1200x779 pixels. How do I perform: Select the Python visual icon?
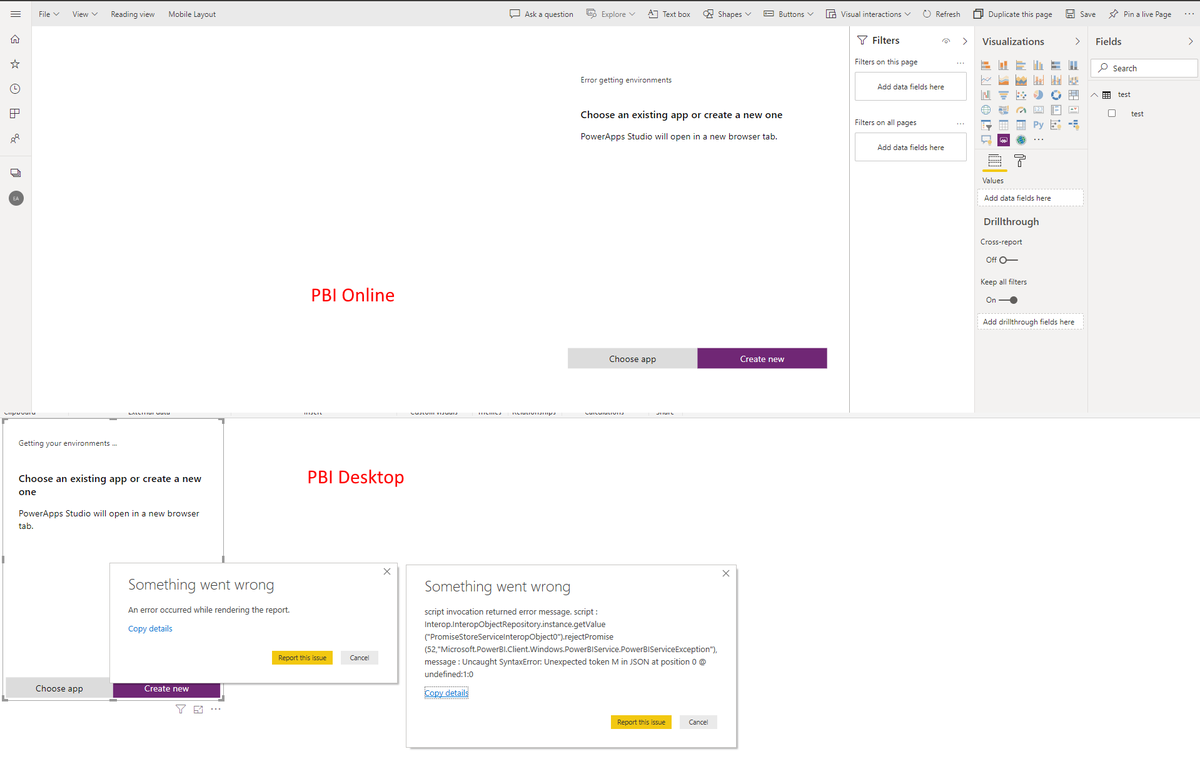click(x=1038, y=124)
